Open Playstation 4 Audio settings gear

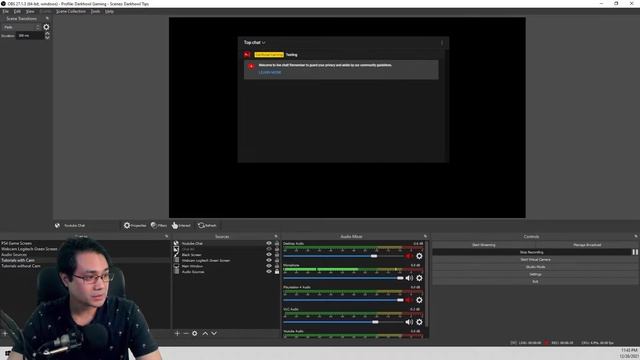(x=419, y=300)
